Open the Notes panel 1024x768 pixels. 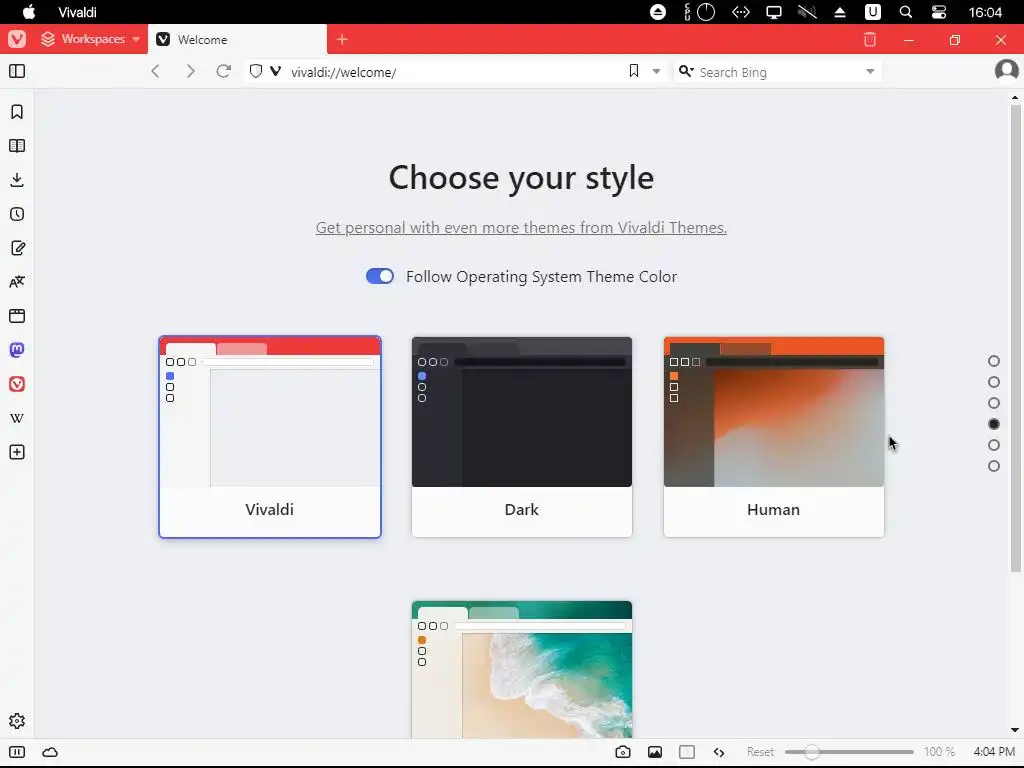pos(17,248)
